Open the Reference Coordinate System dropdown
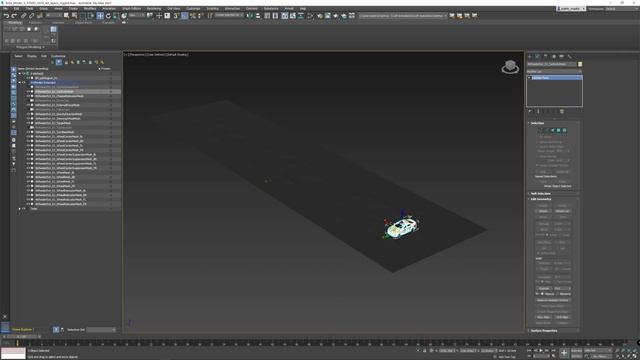640x360 pixels. tap(137, 16)
